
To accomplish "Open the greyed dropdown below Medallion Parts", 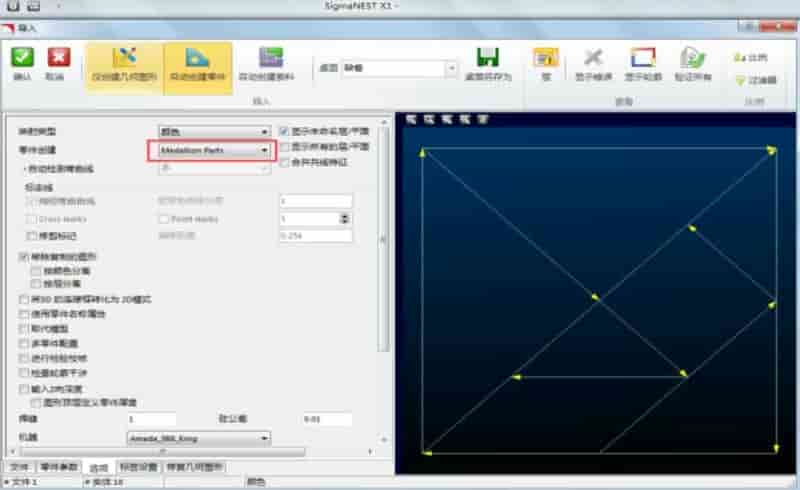I will (214, 168).
